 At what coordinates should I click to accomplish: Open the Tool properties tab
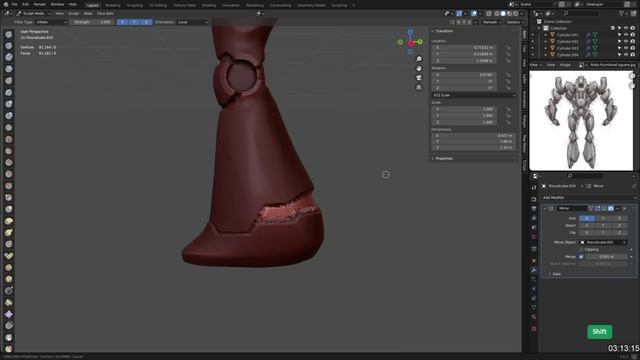[x=533, y=187]
